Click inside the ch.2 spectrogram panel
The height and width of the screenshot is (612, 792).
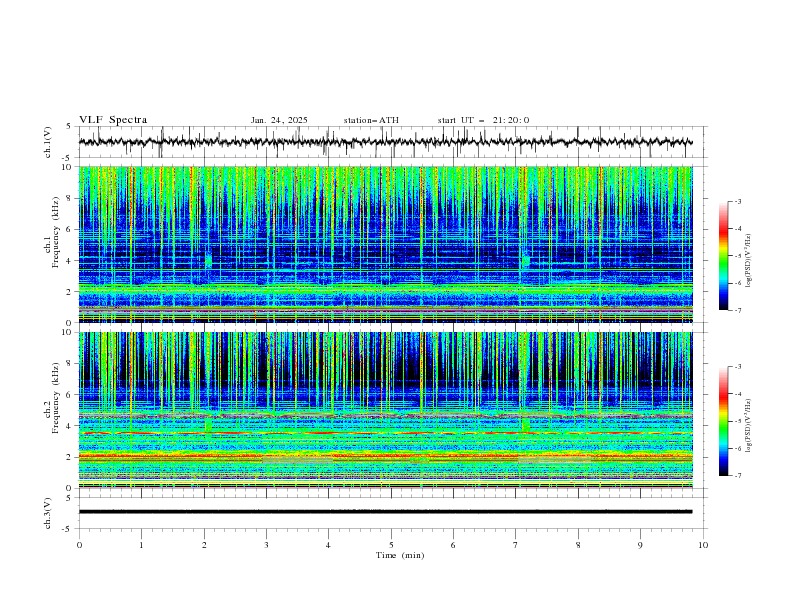[385, 410]
